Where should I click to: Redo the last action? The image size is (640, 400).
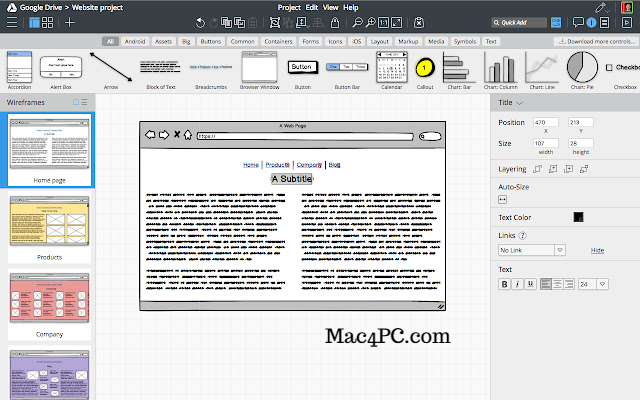point(213,22)
